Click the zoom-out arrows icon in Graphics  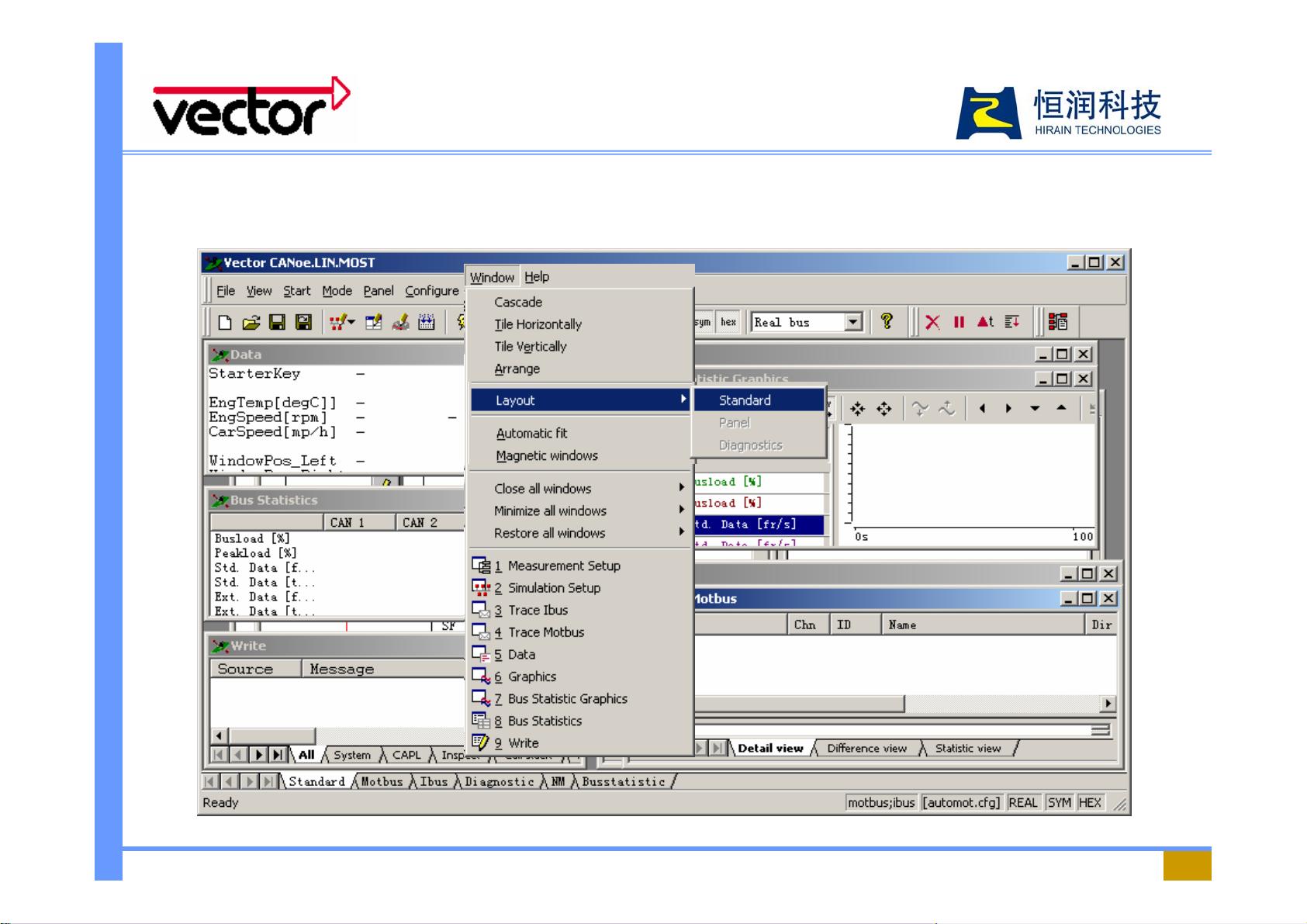point(884,409)
